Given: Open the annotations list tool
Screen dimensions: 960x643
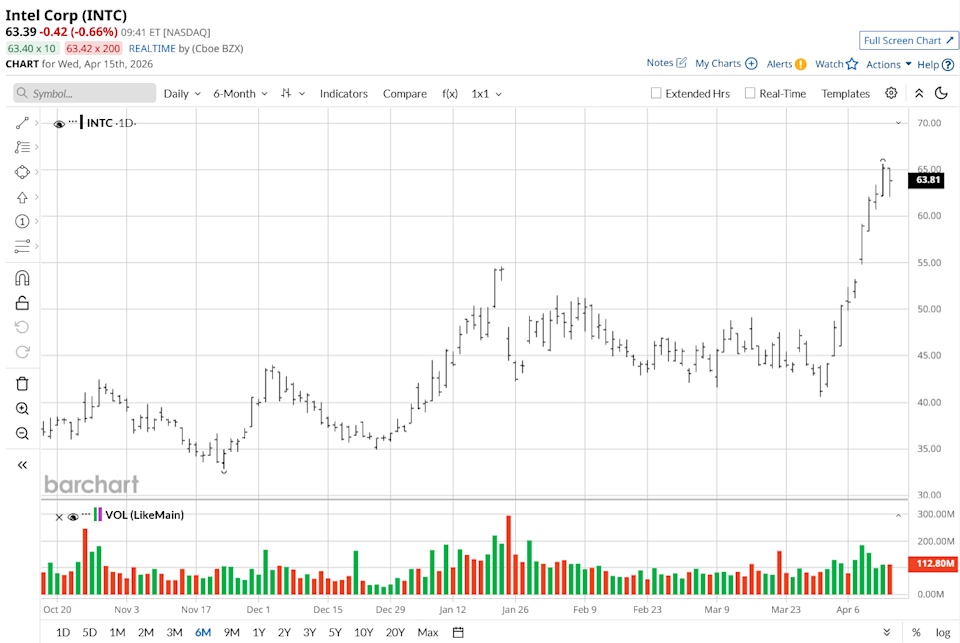Looking at the screenshot, I should point(22,146).
